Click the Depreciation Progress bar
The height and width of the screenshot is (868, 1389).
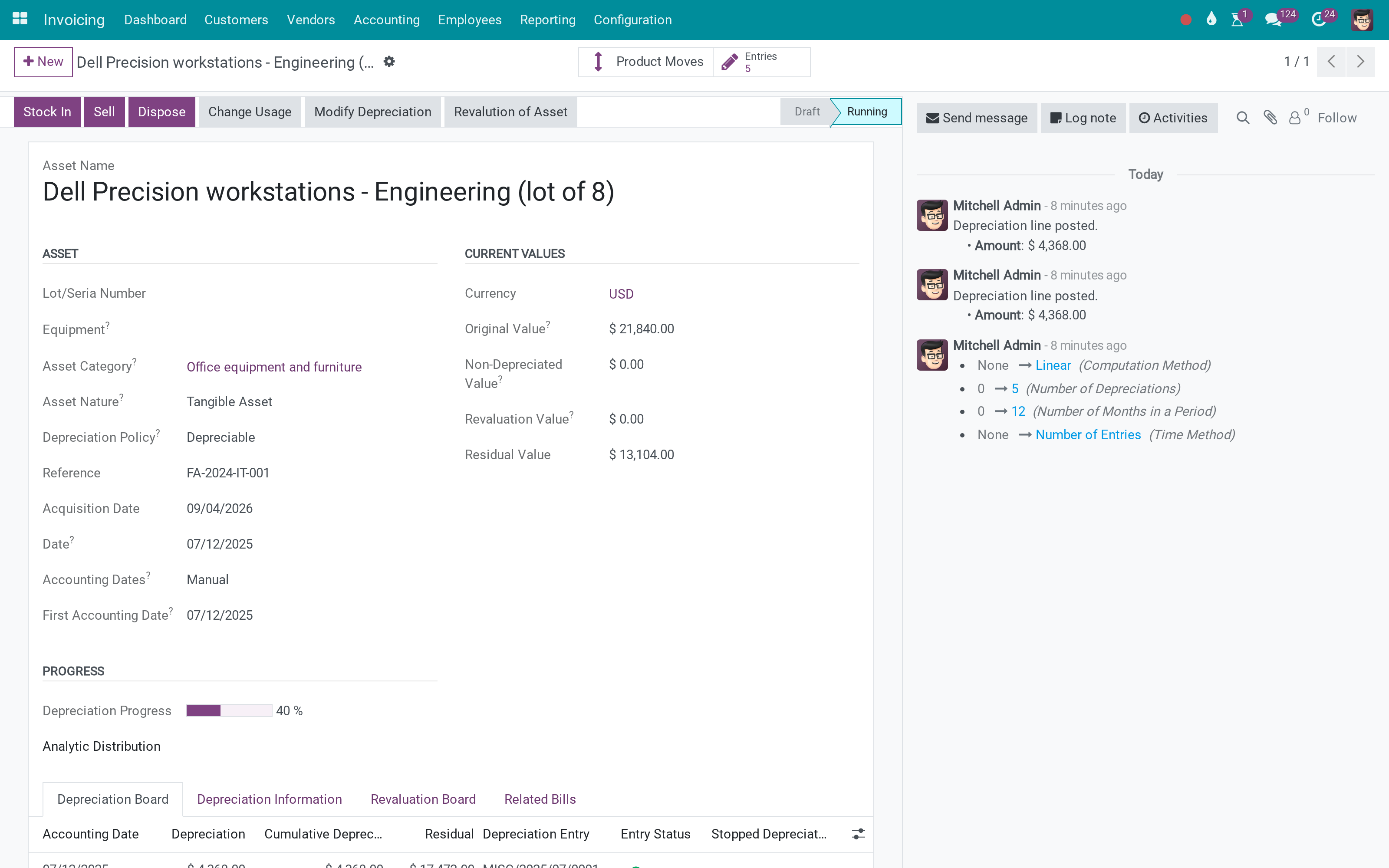(x=229, y=711)
